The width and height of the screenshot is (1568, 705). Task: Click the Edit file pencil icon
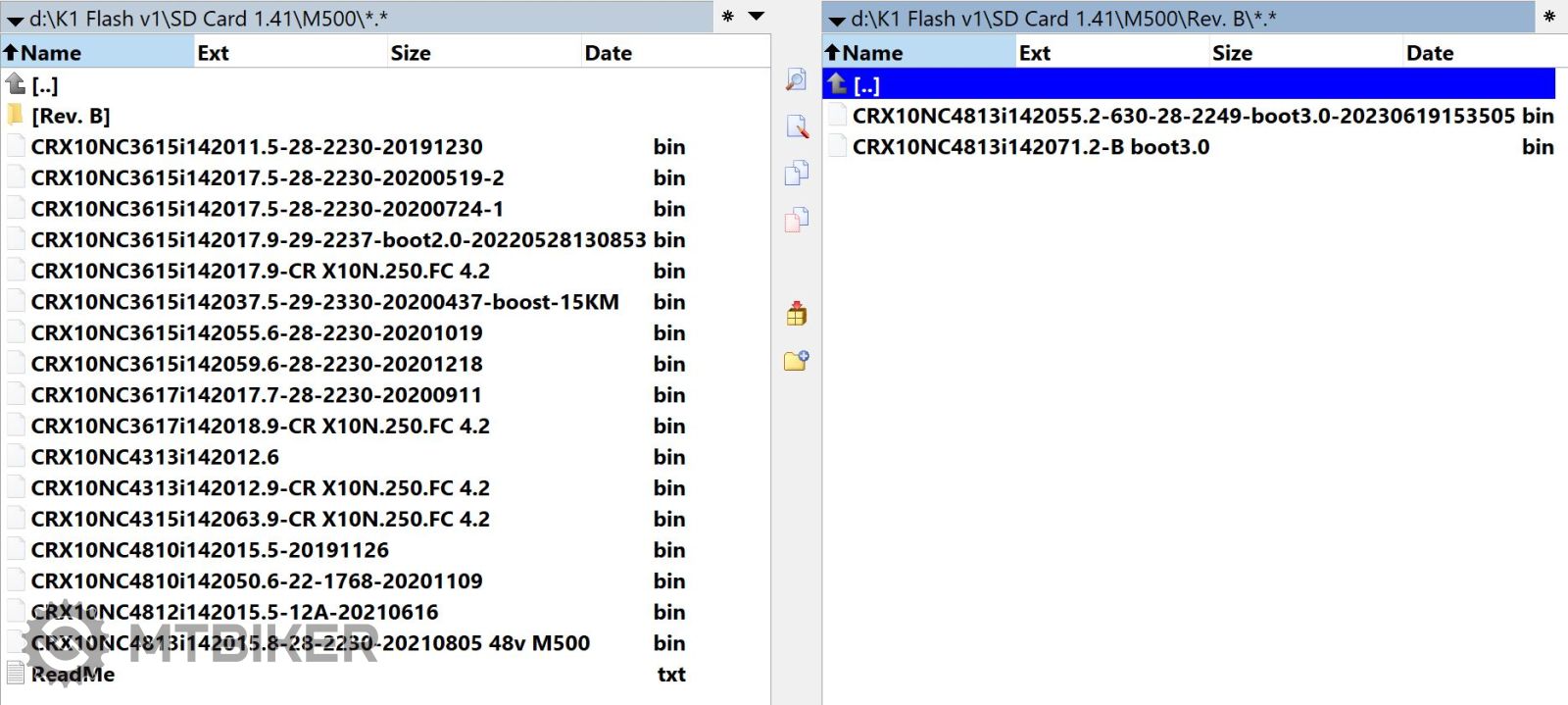point(797,126)
